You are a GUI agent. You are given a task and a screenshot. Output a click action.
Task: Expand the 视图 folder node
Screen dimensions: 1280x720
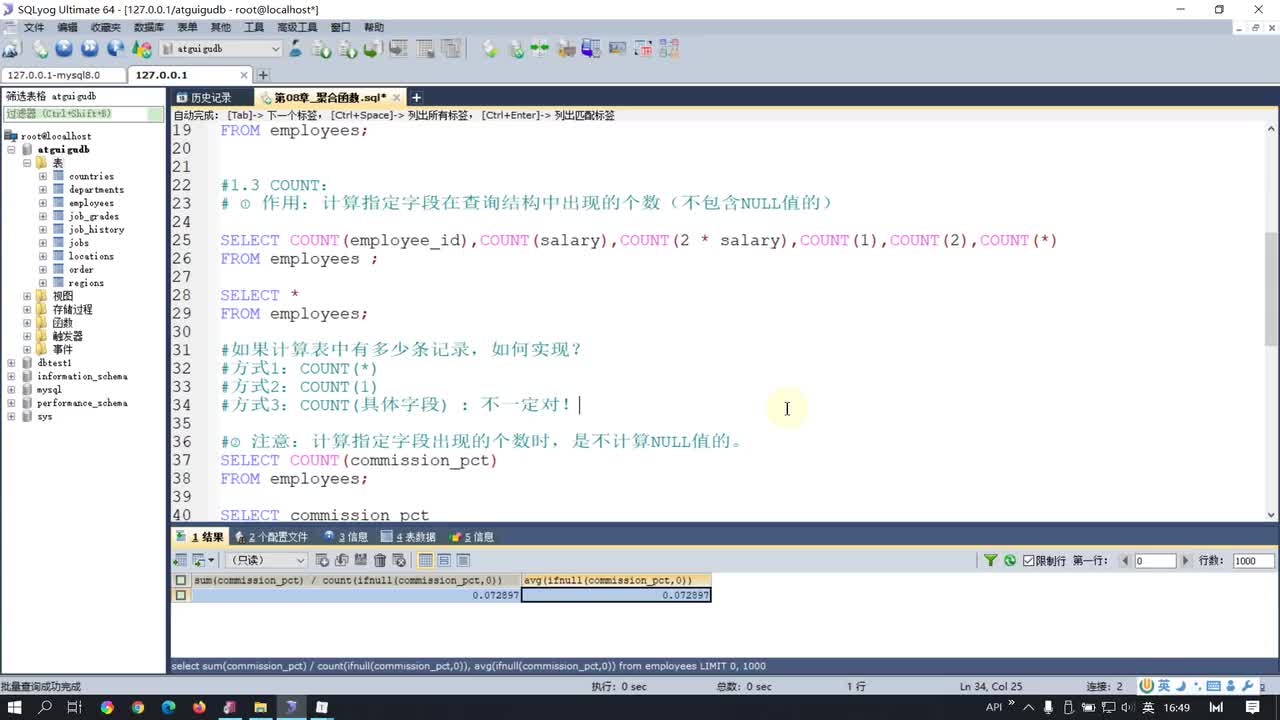[27, 296]
